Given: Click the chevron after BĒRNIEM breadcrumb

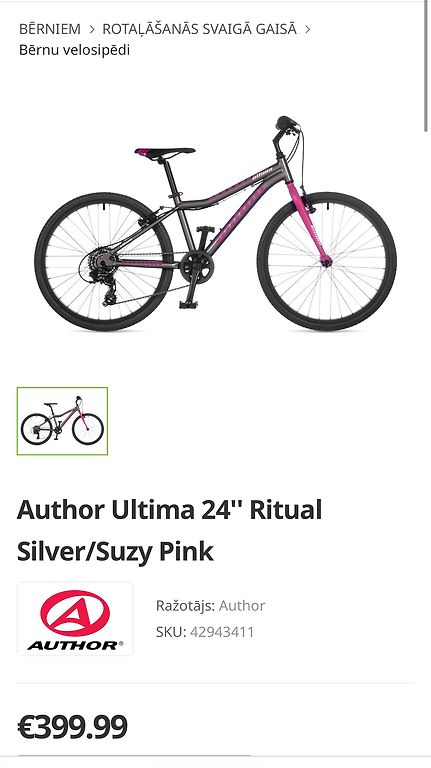Looking at the screenshot, I should [x=92, y=29].
